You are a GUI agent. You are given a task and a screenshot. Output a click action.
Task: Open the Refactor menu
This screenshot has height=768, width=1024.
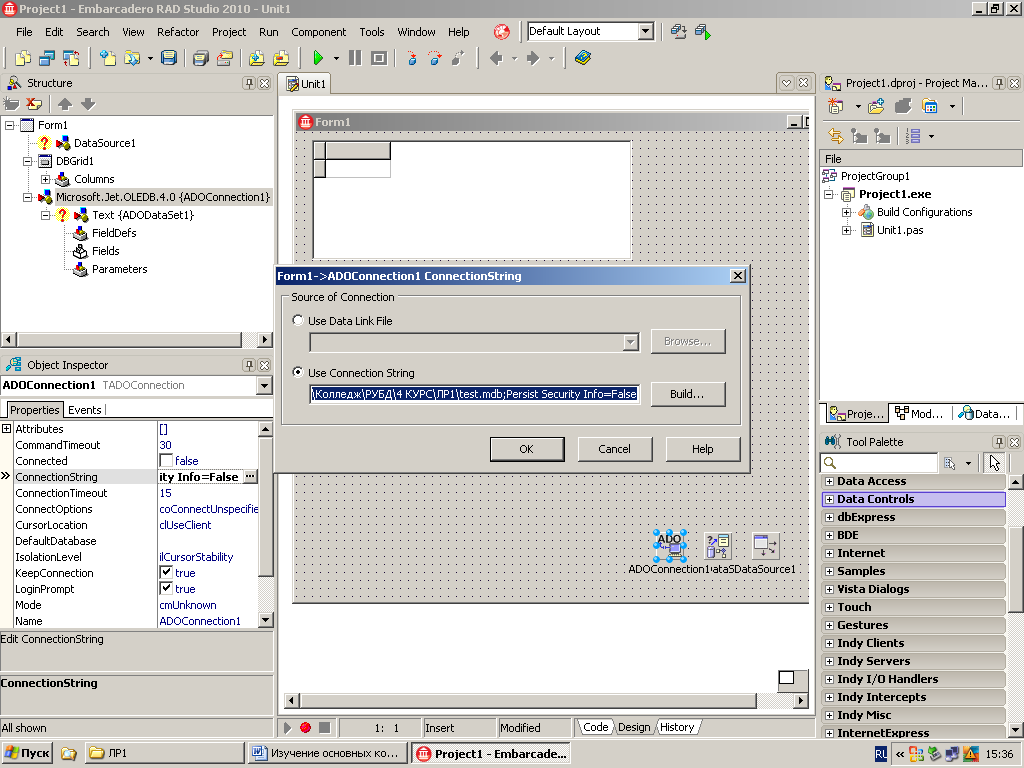178,32
